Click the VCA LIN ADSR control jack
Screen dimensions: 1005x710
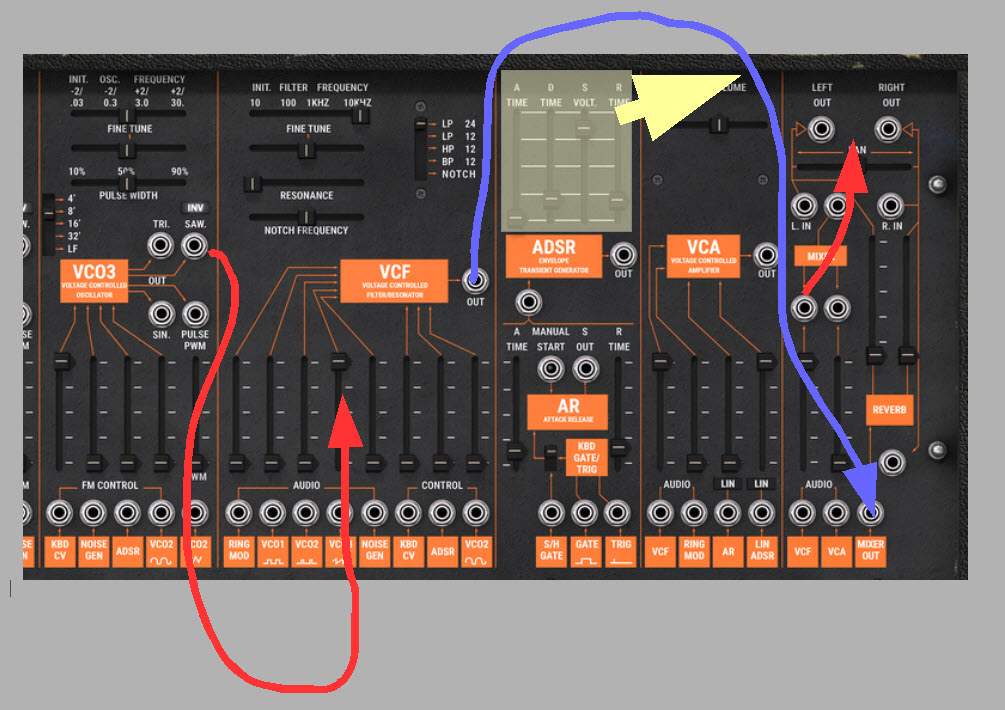[762, 513]
